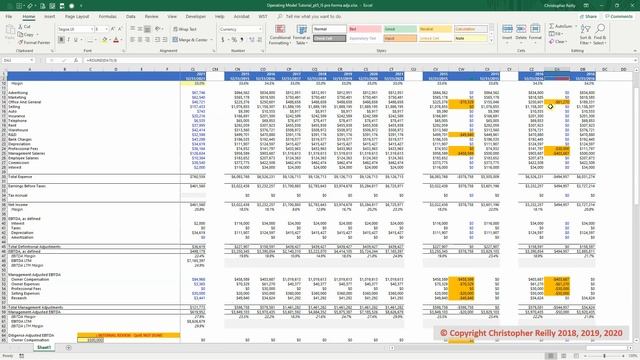This screenshot has height=360, width=640.
Task: Add a new sheet with plus icon
Action: click(68, 348)
